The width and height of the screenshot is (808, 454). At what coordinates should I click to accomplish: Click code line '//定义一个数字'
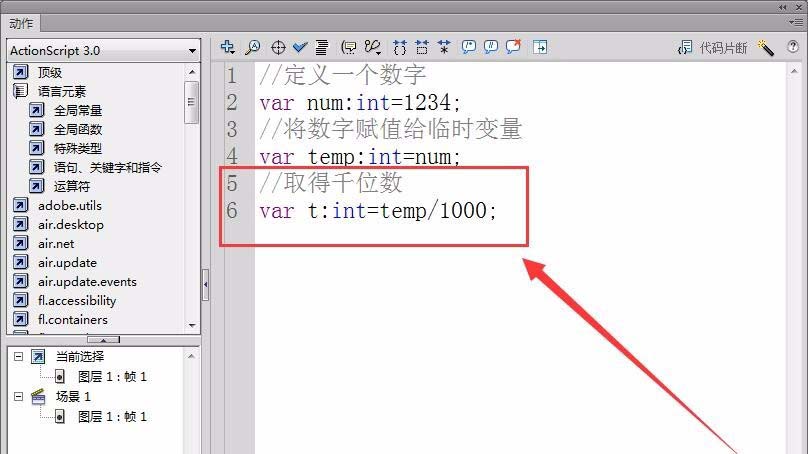click(x=343, y=75)
